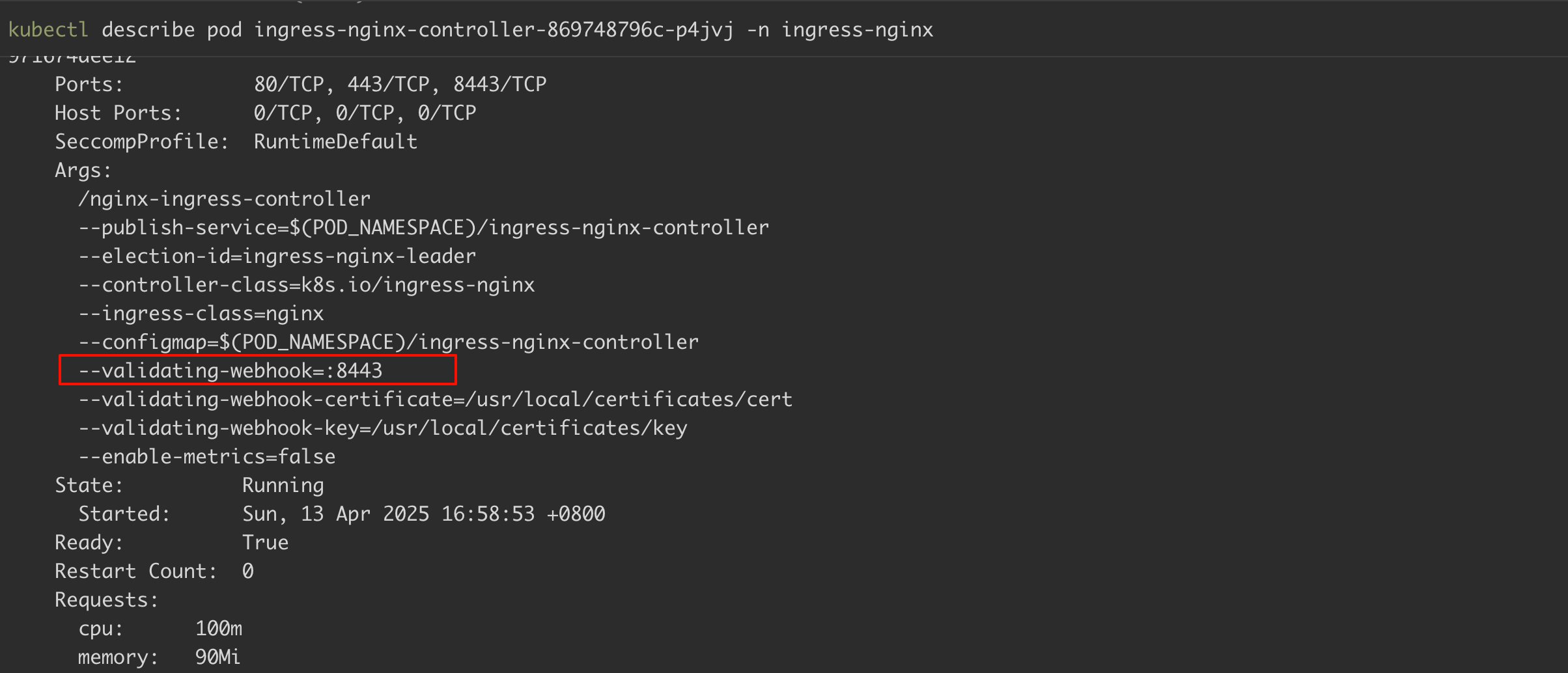Click the Ports line showing 80/TCP

pyautogui.click(x=400, y=85)
